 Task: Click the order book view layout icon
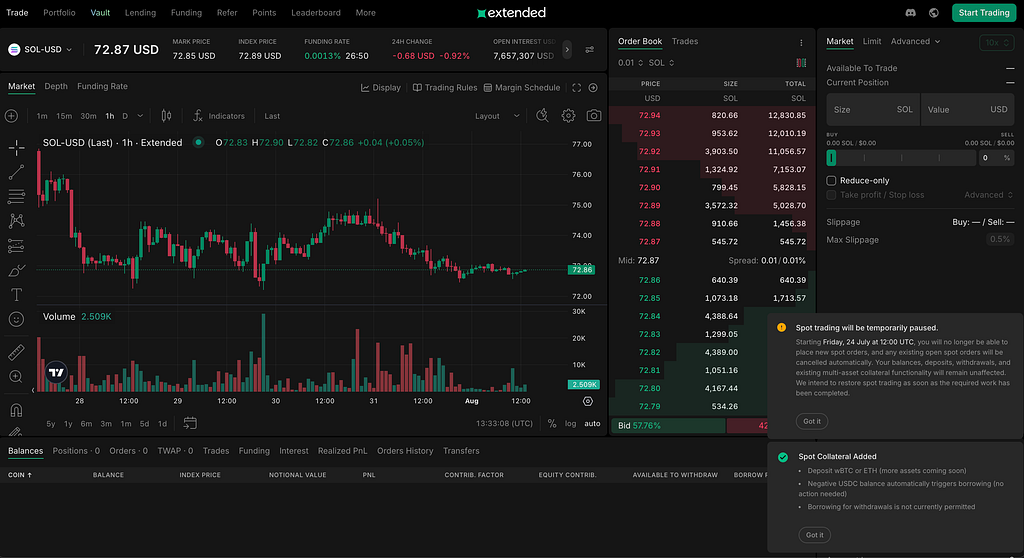(x=801, y=63)
